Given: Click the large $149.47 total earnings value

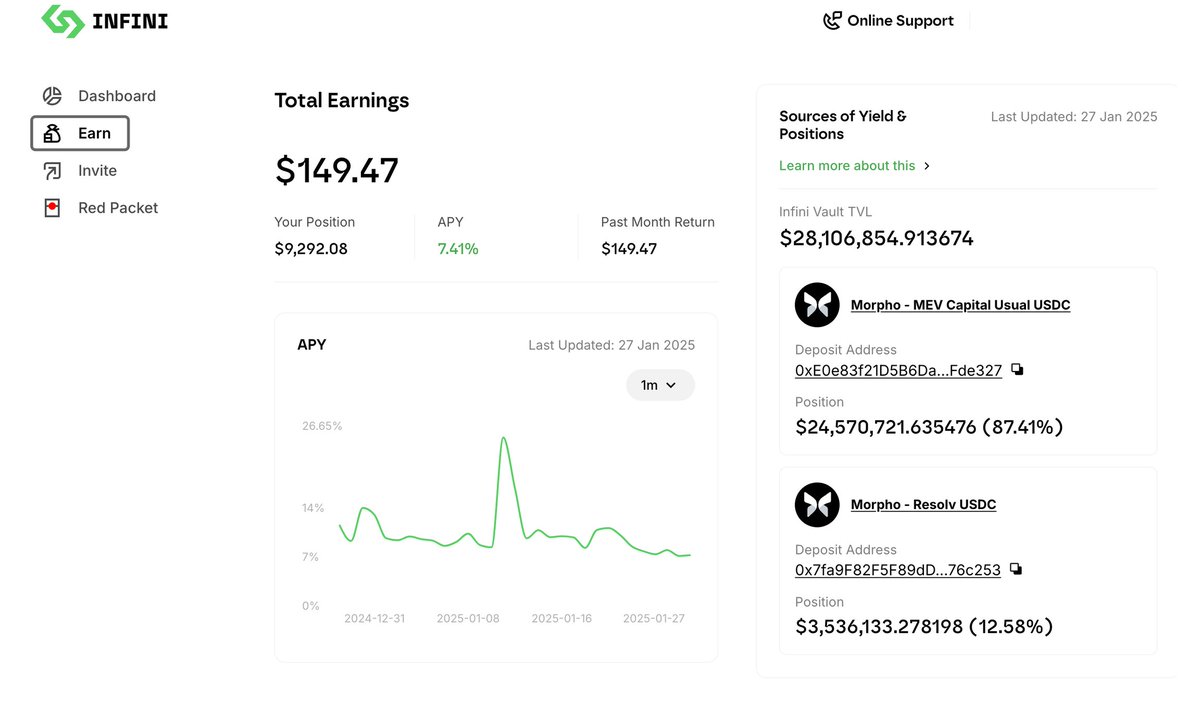Looking at the screenshot, I should (337, 170).
